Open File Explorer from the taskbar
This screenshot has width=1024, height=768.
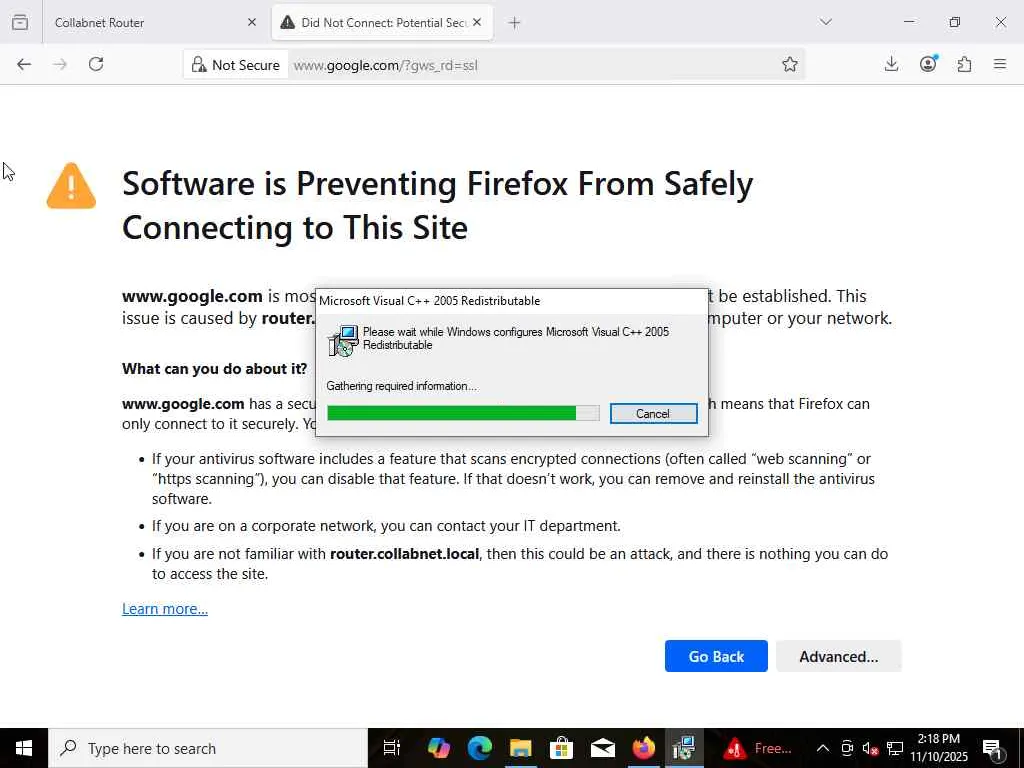coord(520,748)
